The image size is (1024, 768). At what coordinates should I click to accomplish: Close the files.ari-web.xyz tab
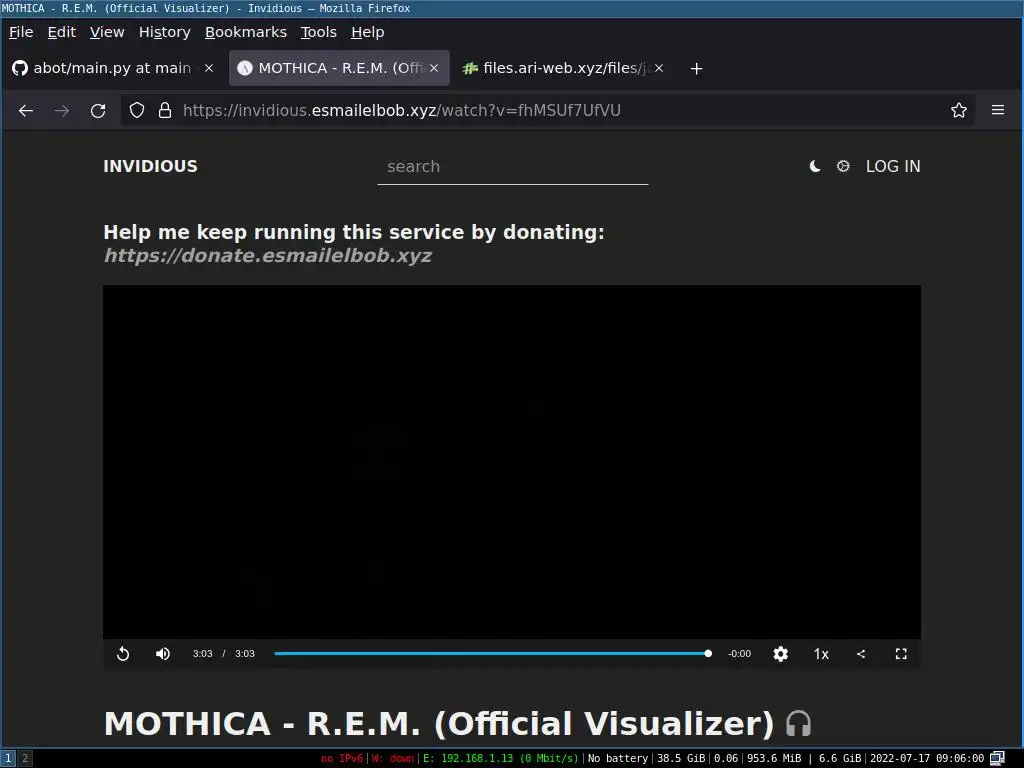pyautogui.click(x=659, y=68)
